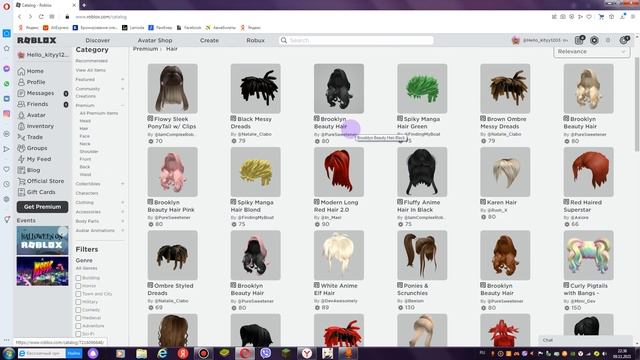Screen dimensions: 640x360
Task: Expand the Accessories category
Action: point(122,212)
